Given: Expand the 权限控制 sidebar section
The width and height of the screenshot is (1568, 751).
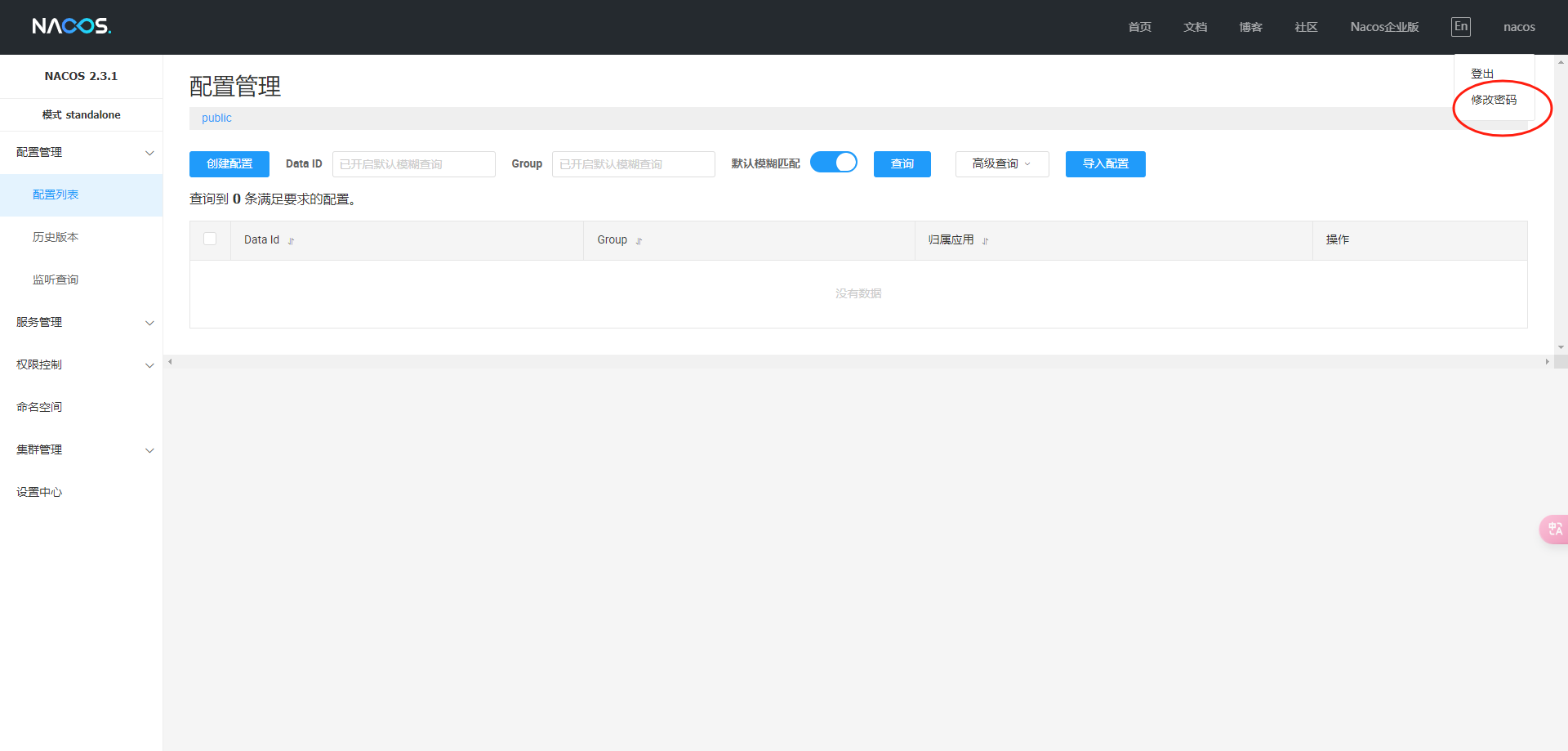Looking at the screenshot, I should coord(82,364).
